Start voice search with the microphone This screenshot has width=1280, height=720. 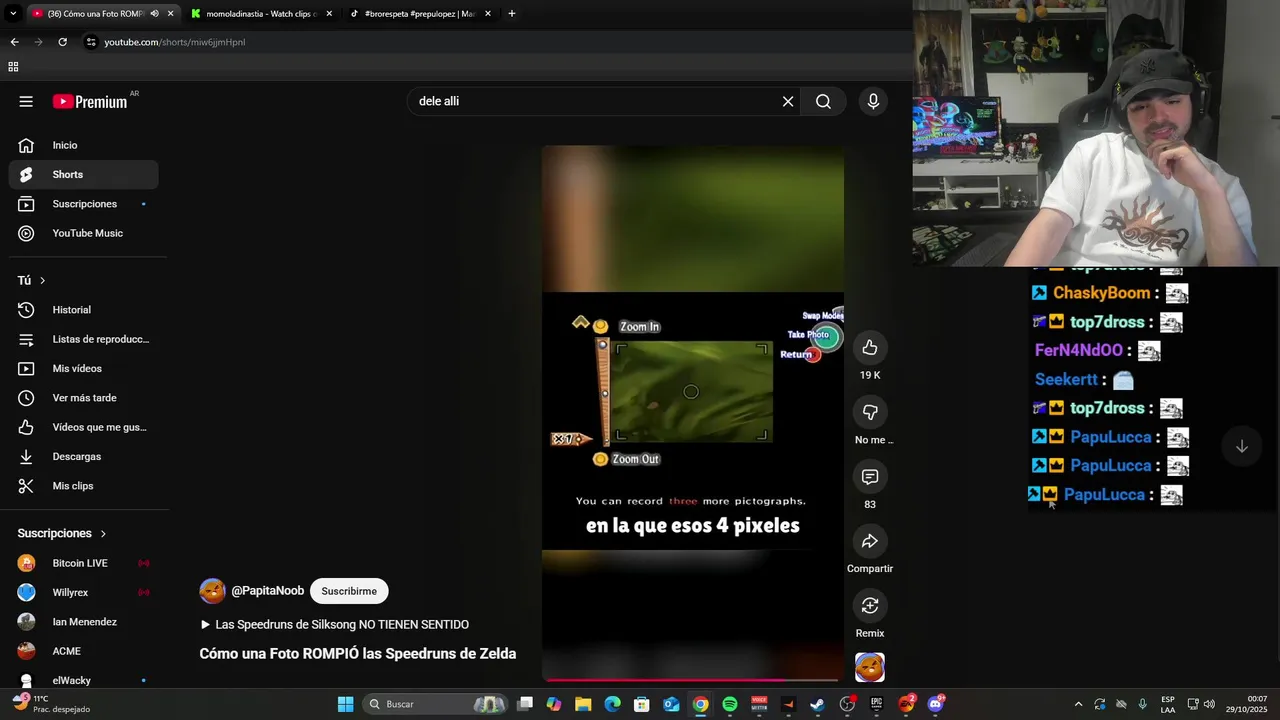click(x=873, y=101)
